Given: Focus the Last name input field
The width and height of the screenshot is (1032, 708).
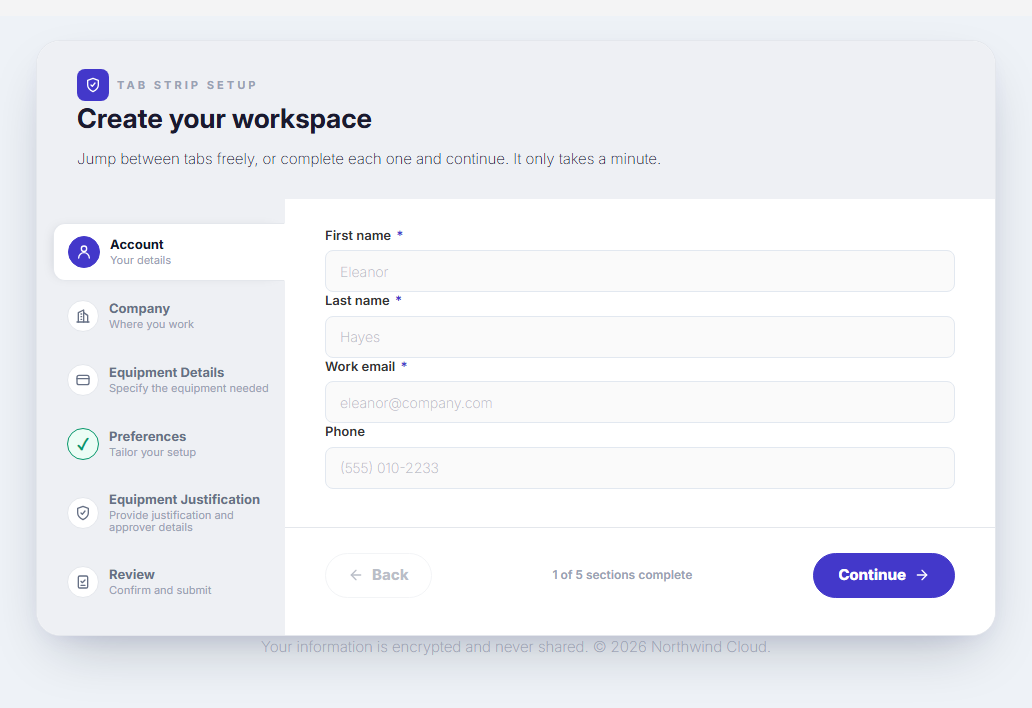Looking at the screenshot, I should coord(640,337).
